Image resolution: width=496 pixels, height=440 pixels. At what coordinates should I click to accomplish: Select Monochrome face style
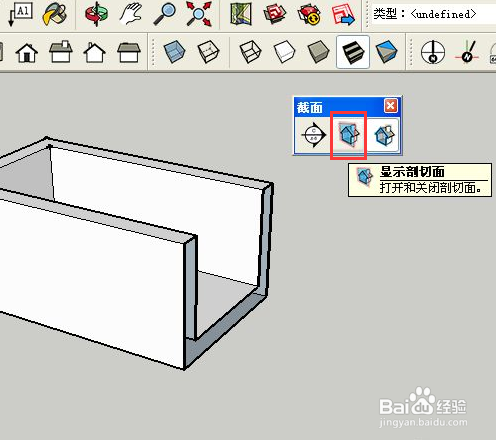tap(387, 52)
